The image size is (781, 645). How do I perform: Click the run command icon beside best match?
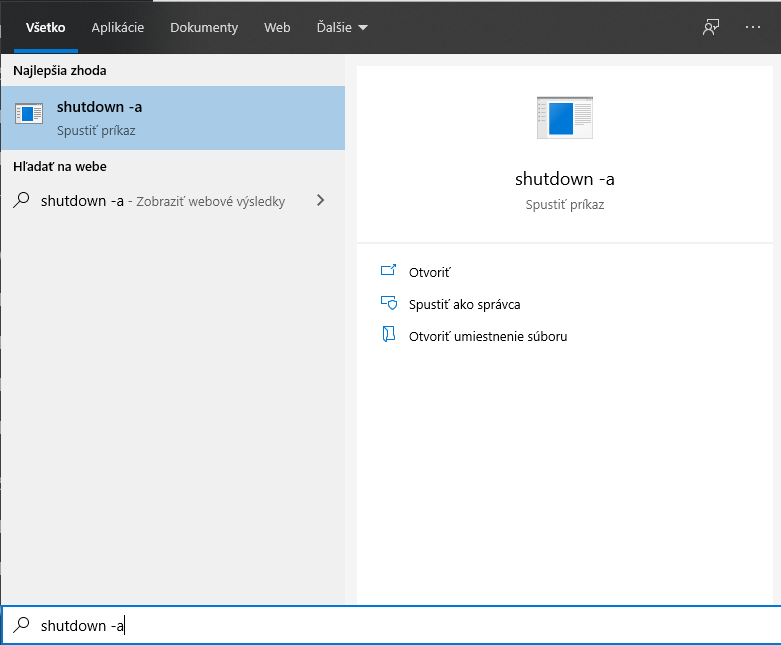coord(29,114)
